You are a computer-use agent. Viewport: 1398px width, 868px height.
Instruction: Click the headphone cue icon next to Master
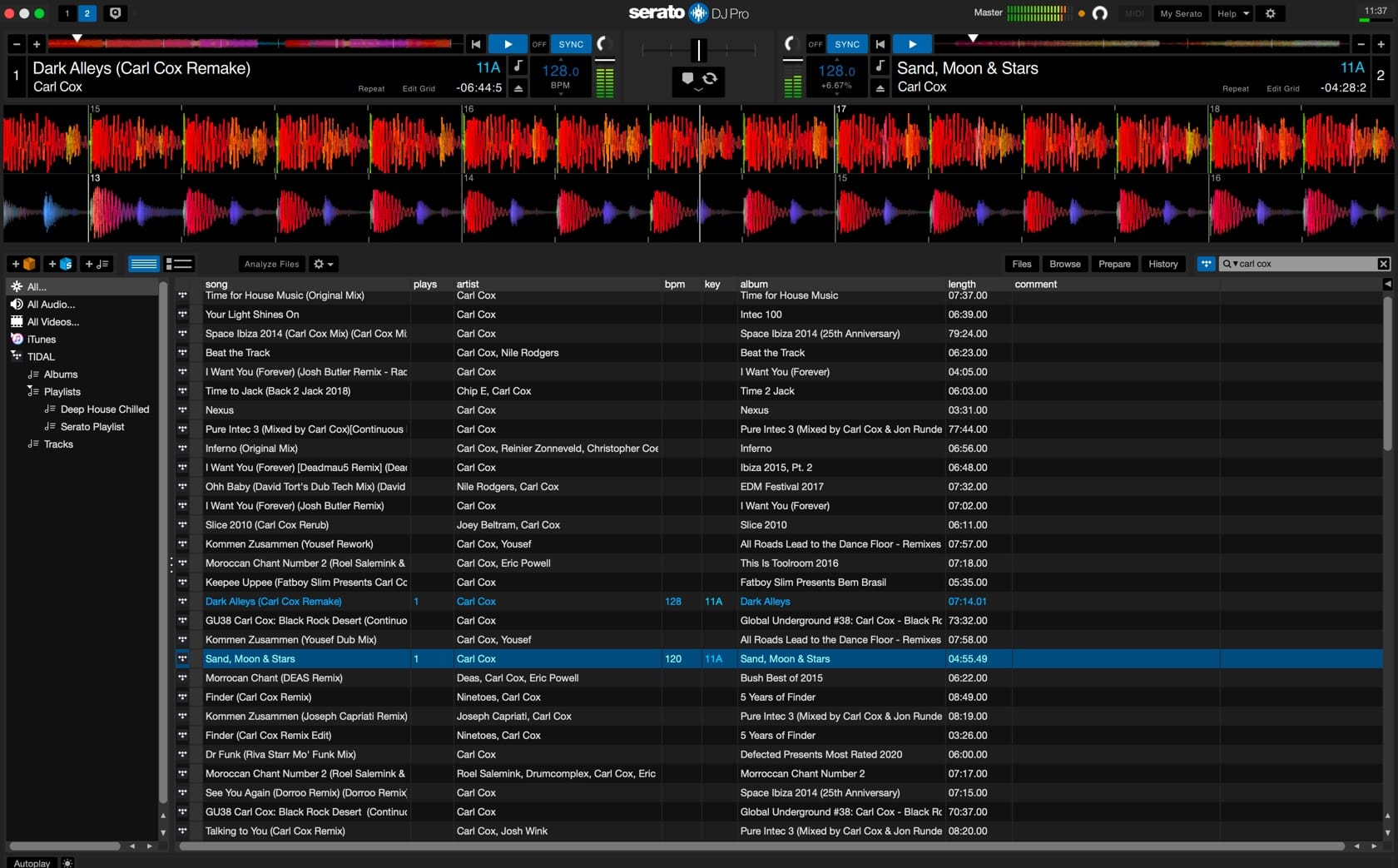1099,13
